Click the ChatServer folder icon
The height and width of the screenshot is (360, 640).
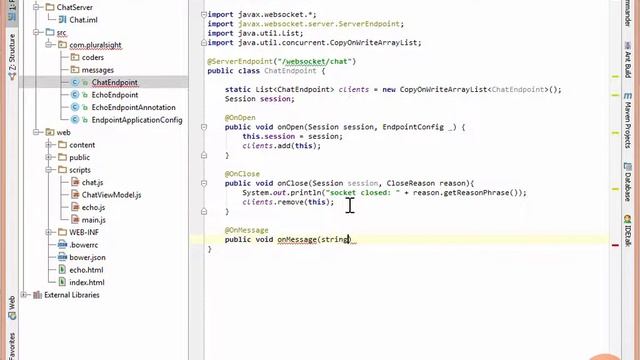tap(50, 7)
